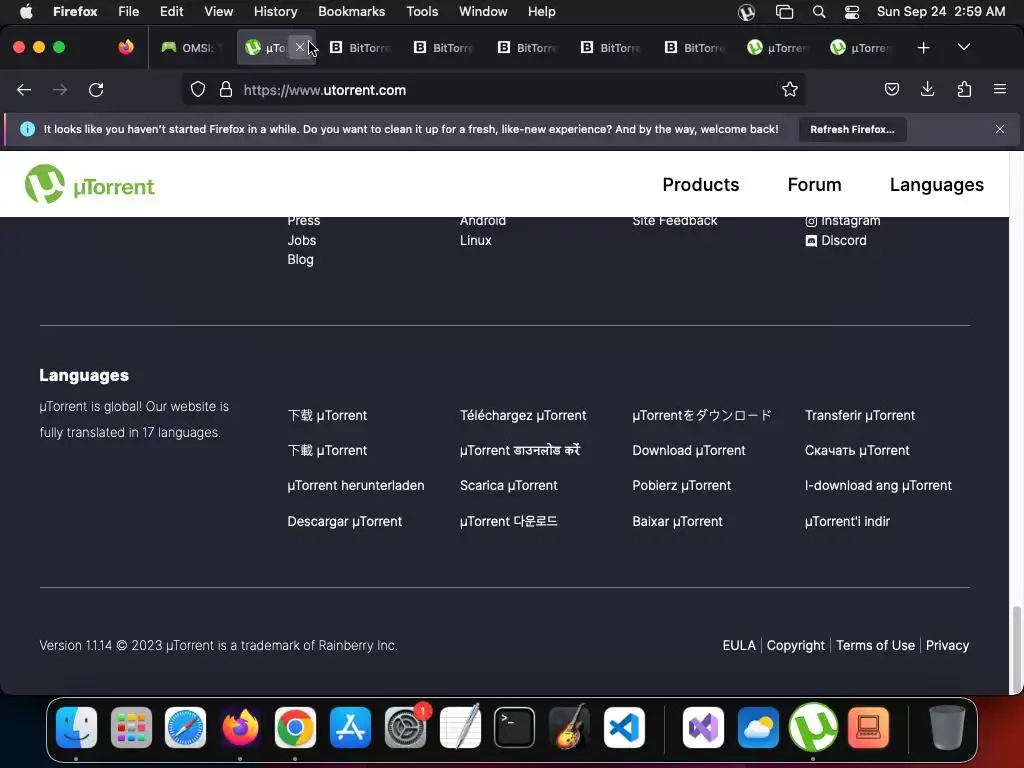Open Terminal from the Dock
The image size is (1024, 768).
tap(514, 727)
